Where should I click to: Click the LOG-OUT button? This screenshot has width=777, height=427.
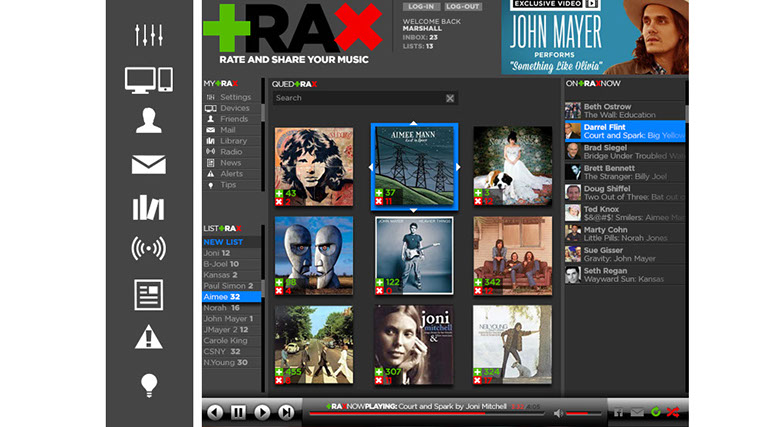(462, 7)
